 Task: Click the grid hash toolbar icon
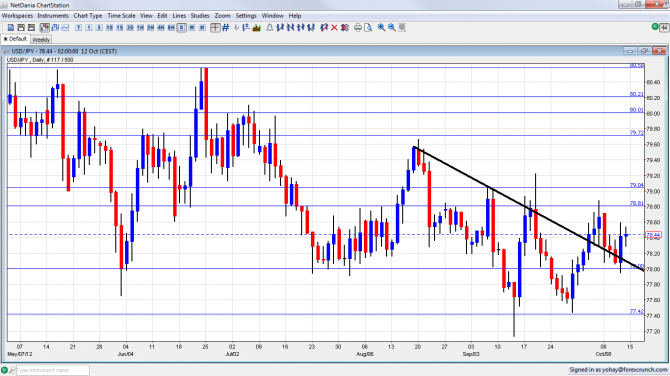point(226,27)
